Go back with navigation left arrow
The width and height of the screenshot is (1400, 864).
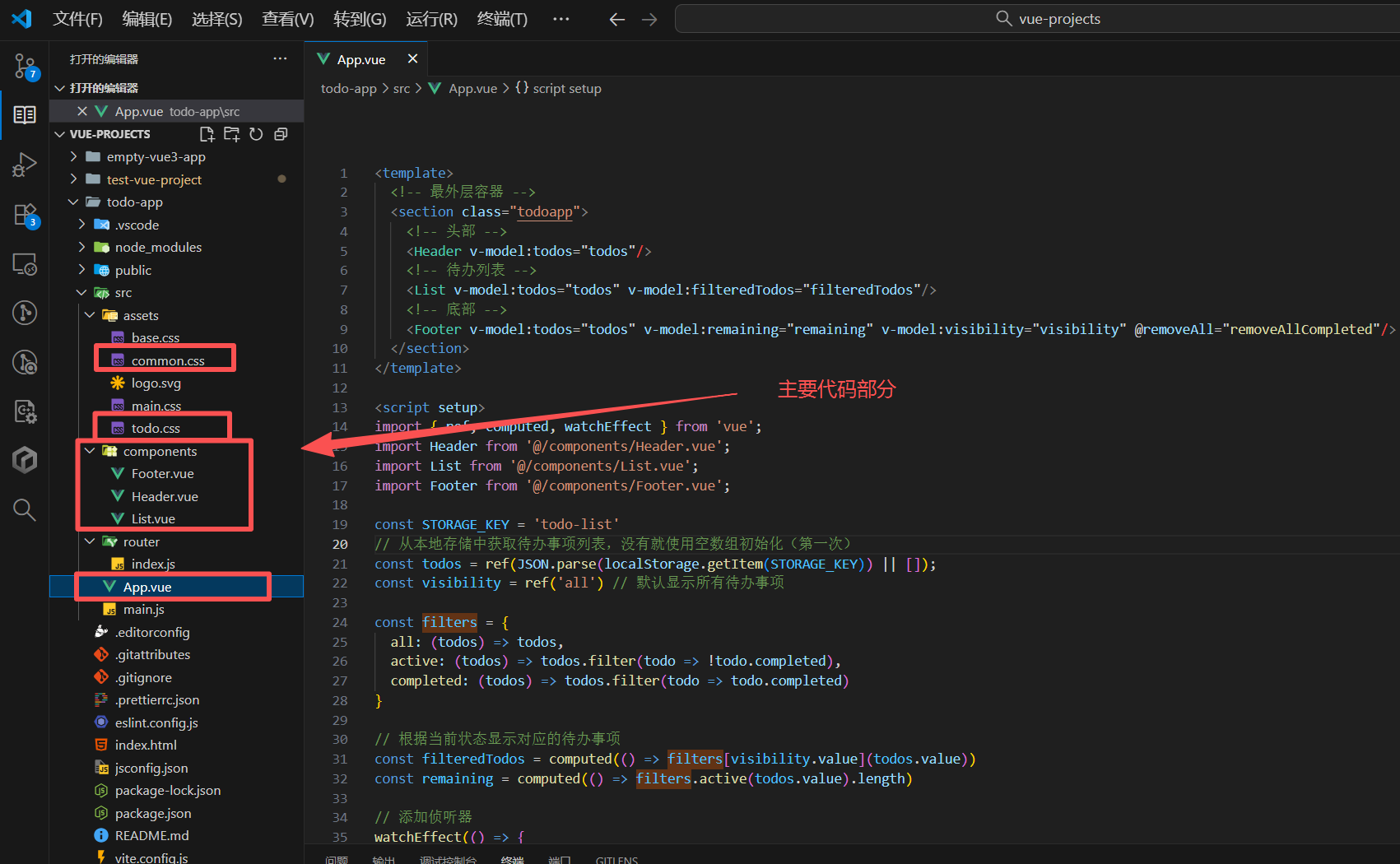click(617, 19)
